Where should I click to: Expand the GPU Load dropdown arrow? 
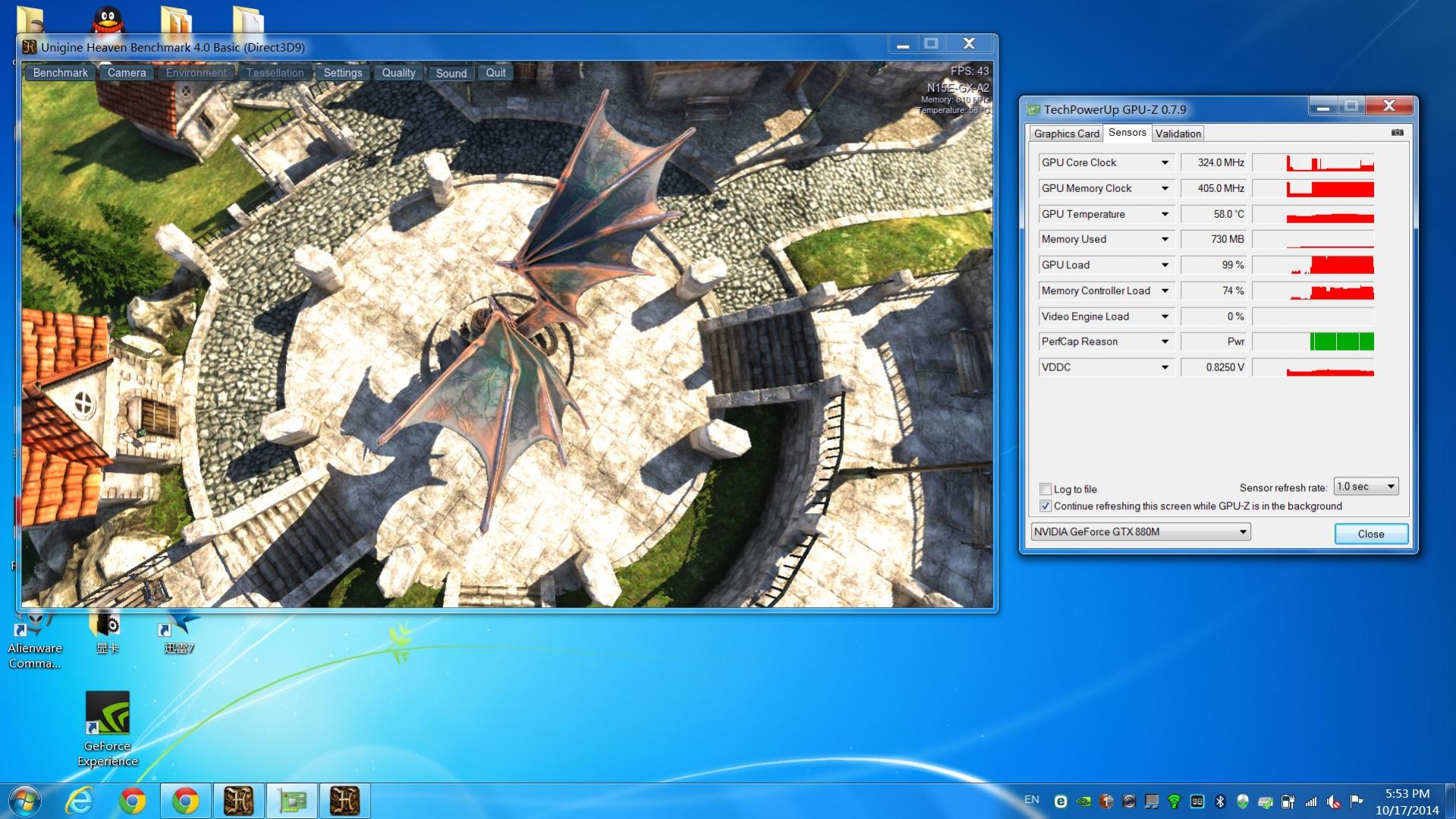(x=1165, y=265)
